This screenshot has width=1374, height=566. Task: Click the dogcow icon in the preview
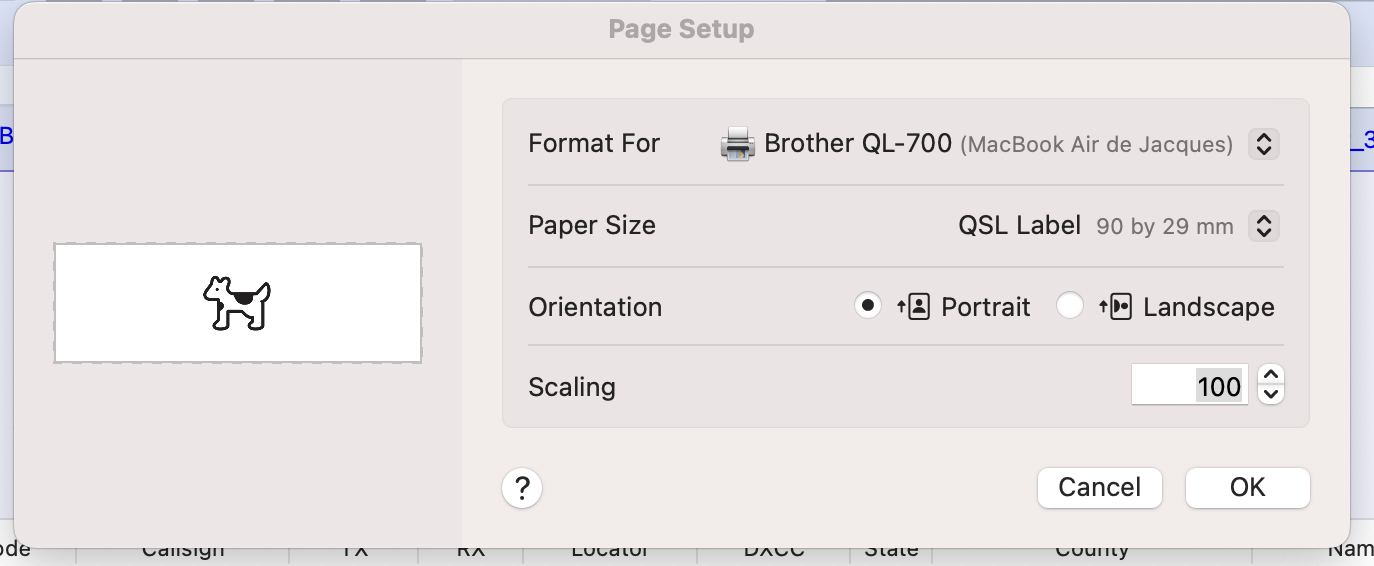237,303
